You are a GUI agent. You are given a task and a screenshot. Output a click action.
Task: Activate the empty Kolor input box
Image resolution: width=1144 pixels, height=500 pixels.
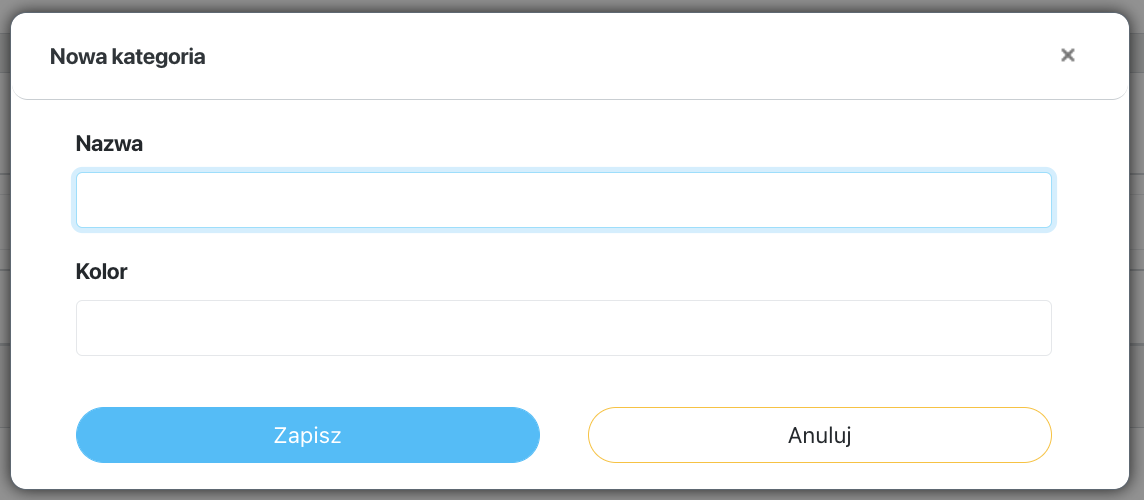(564, 328)
